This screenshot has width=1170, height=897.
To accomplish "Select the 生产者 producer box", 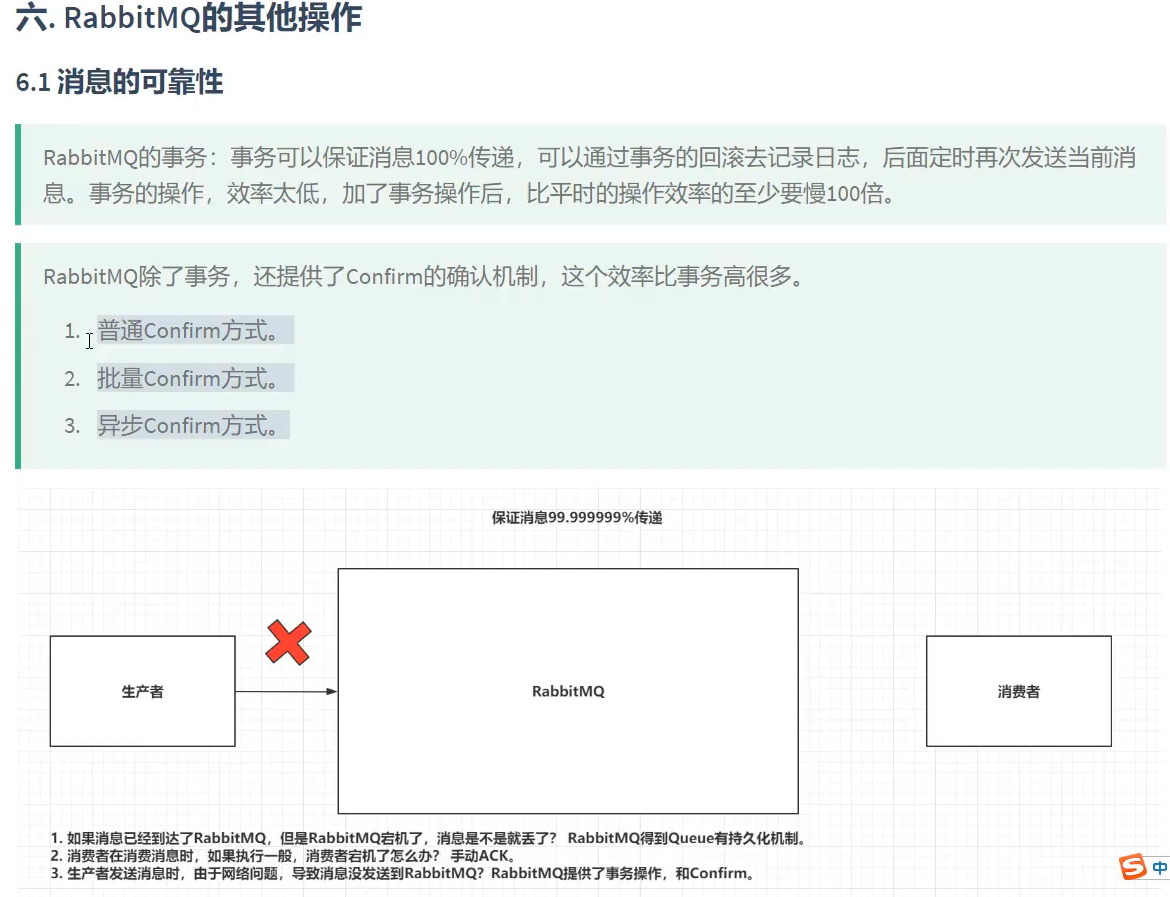I will [142, 691].
